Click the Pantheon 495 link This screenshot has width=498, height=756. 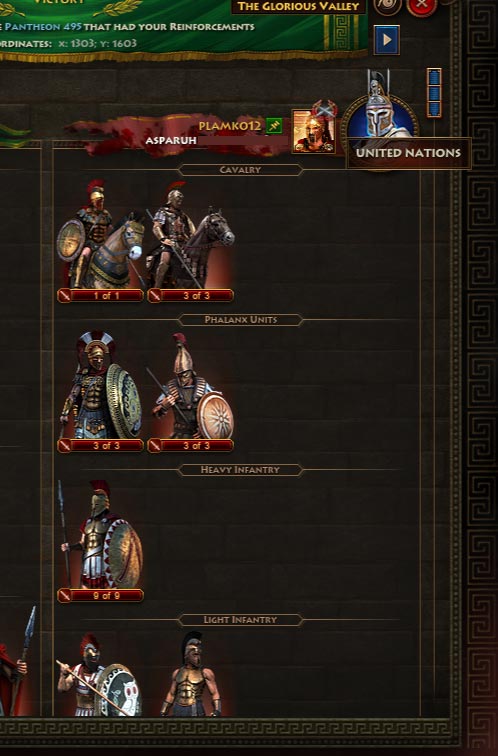[x=43, y=27]
